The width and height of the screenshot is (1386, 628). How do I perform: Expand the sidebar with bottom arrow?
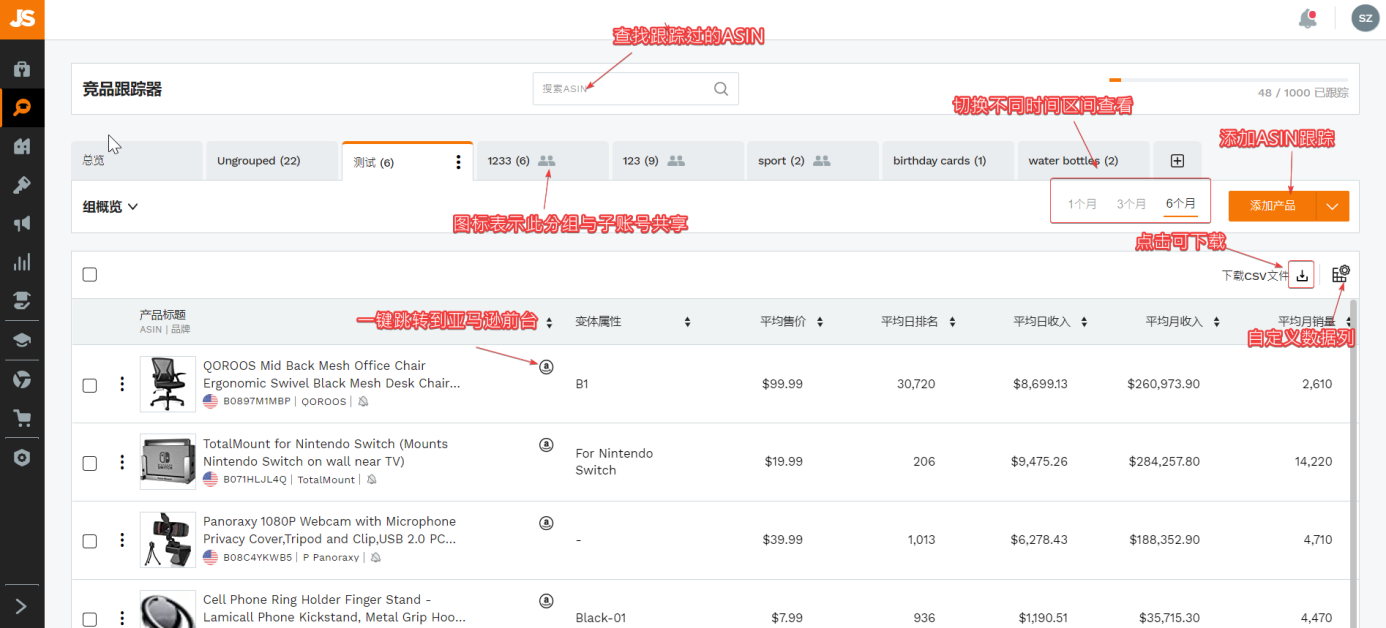click(x=22, y=606)
